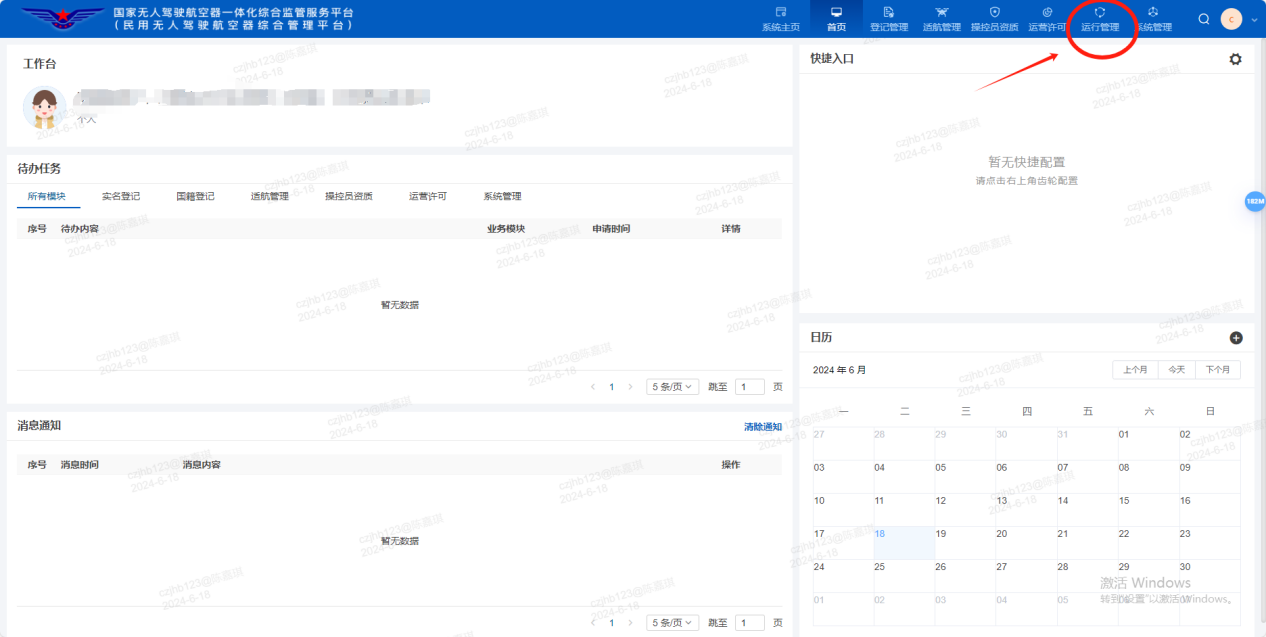The width and height of the screenshot is (1266, 637).
Task: Click the workbench user avatar picture
Action: click(x=45, y=108)
